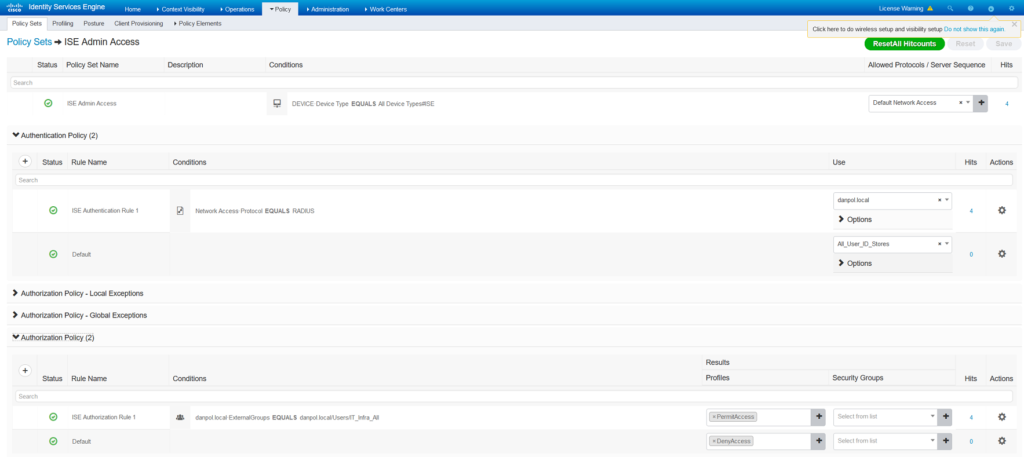Click the group condition icon in Authorization Rule 1

(180, 417)
